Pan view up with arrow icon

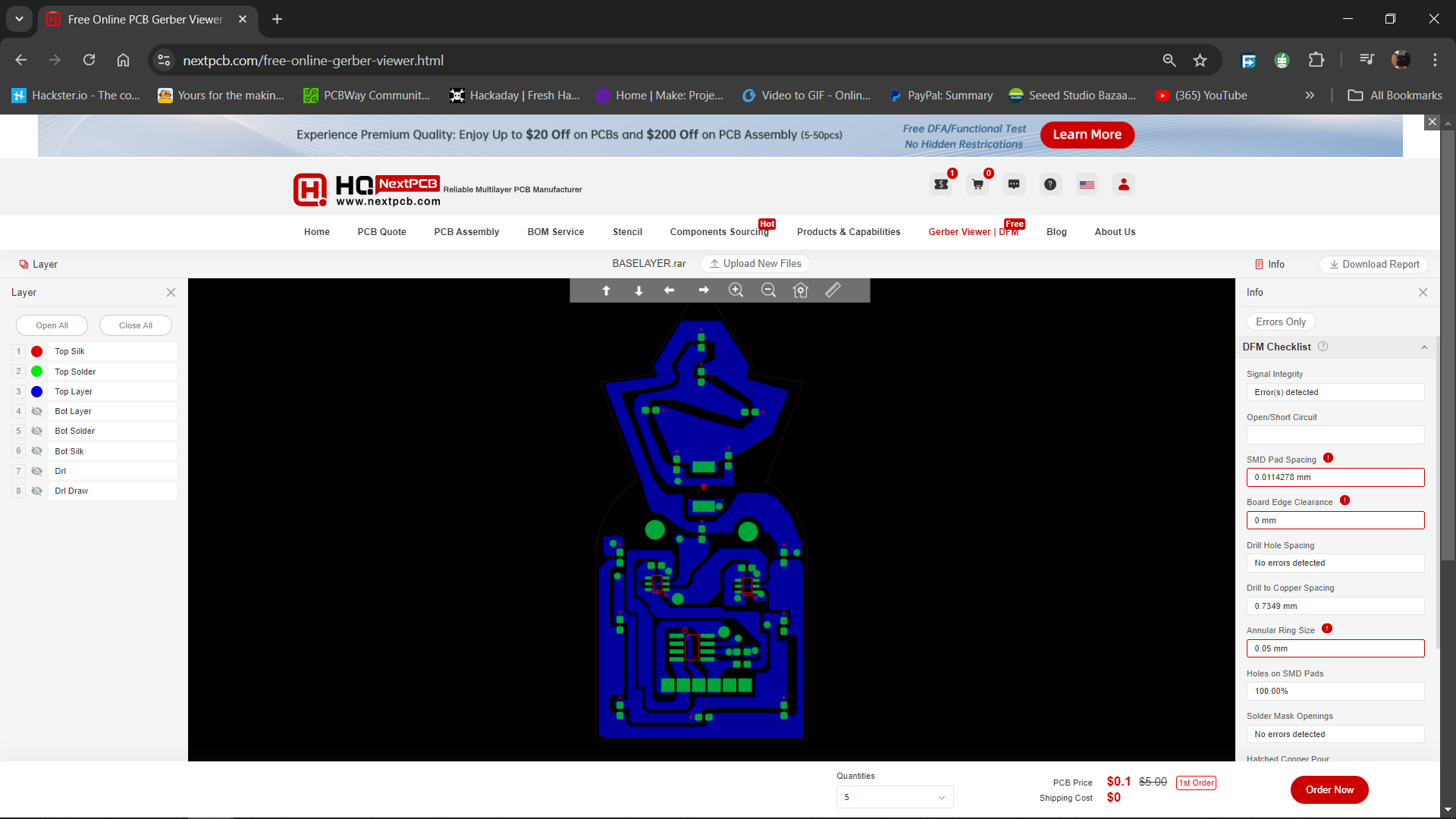606,290
